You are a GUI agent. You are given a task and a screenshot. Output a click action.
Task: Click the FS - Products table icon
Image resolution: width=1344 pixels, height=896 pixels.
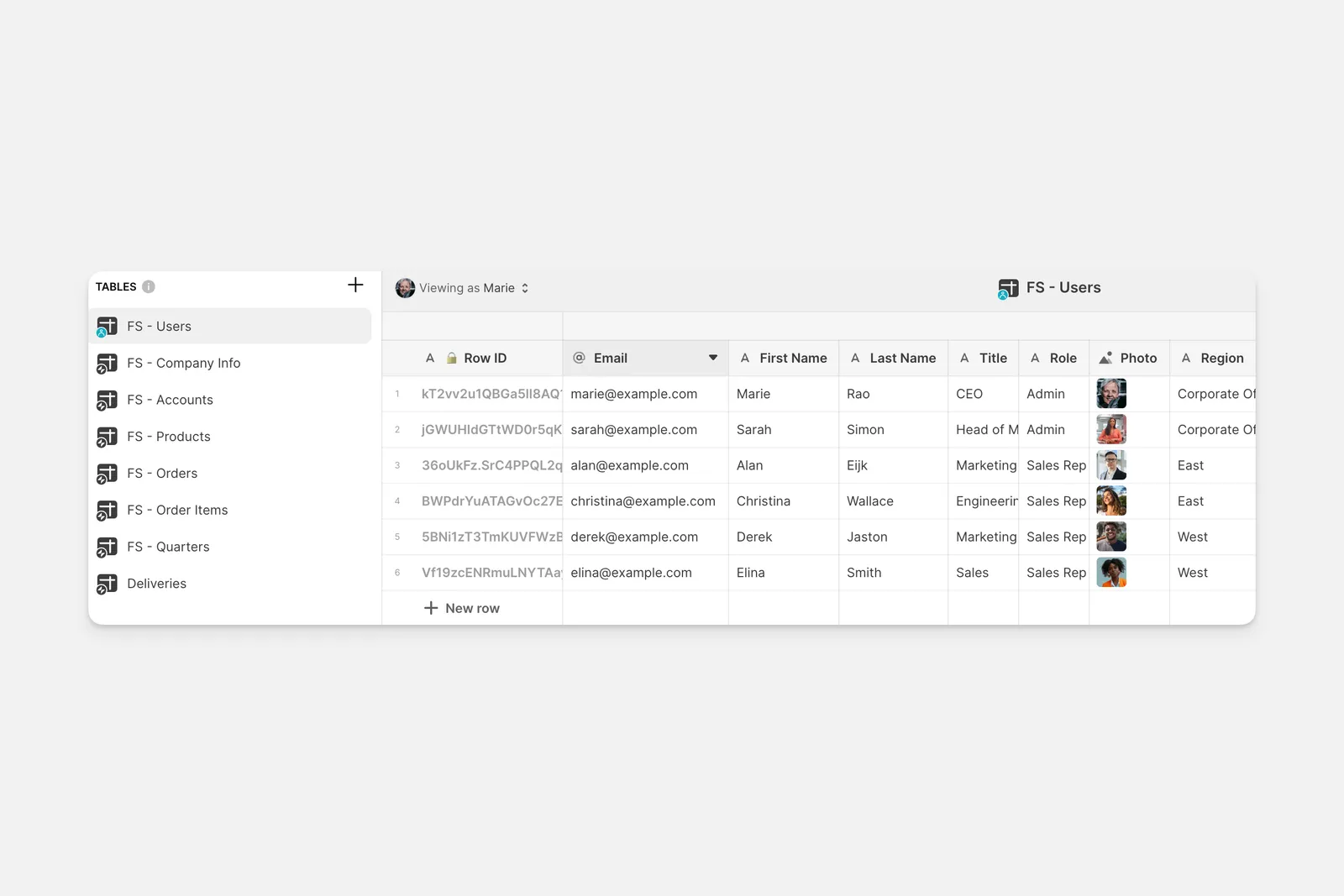point(107,437)
